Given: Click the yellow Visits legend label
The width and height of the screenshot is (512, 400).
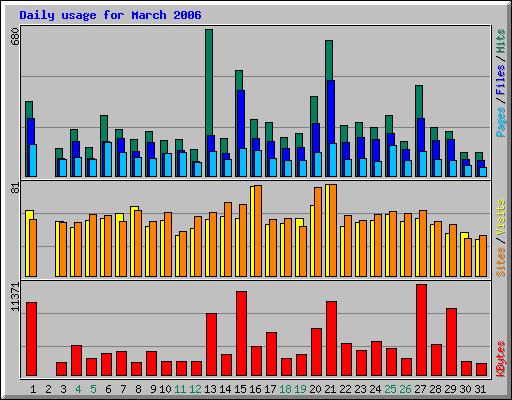Looking at the screenshot, I should pyautogui.click(x=501, y=217).
